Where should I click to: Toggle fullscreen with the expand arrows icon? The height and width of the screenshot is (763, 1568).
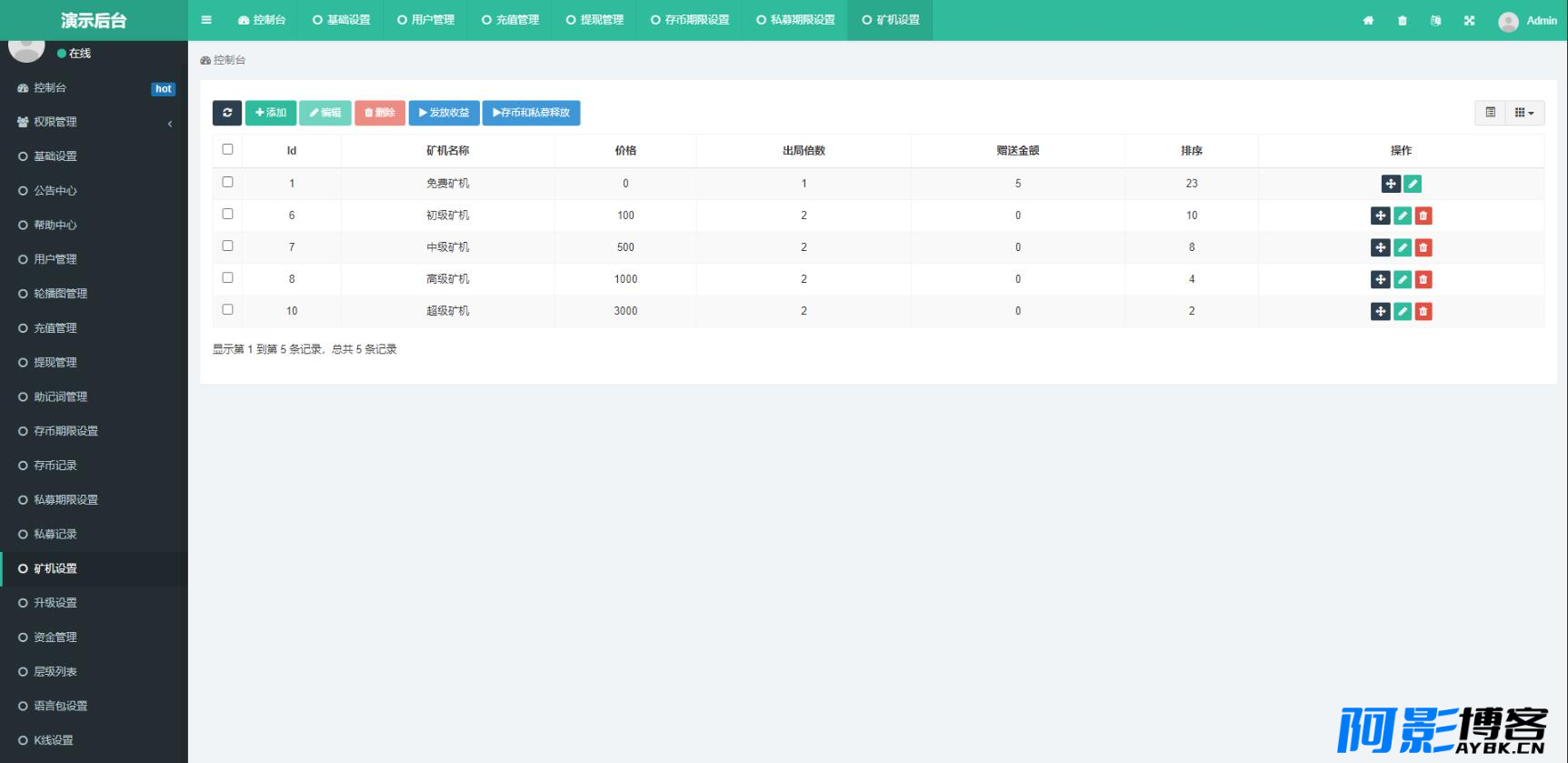pyautogui.click(x=1469, y=20)
